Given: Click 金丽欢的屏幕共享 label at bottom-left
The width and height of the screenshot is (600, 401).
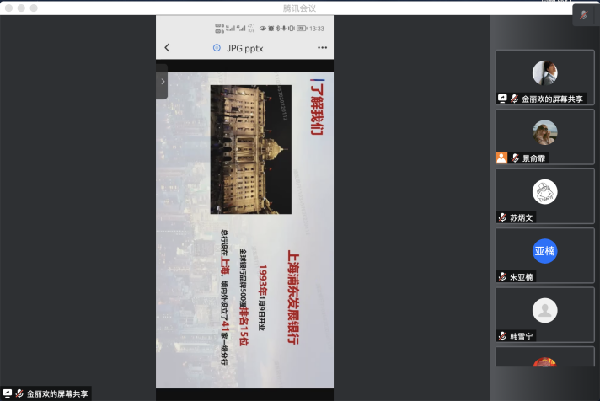Looking at the screenshot, I should 57,394.
